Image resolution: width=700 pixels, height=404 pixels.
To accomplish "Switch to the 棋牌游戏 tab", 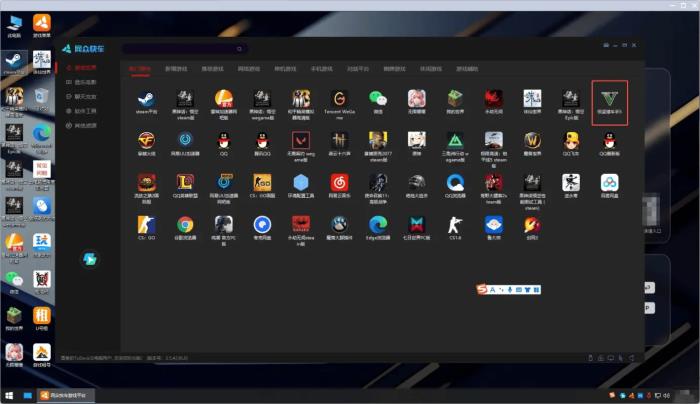I will 394,69.
